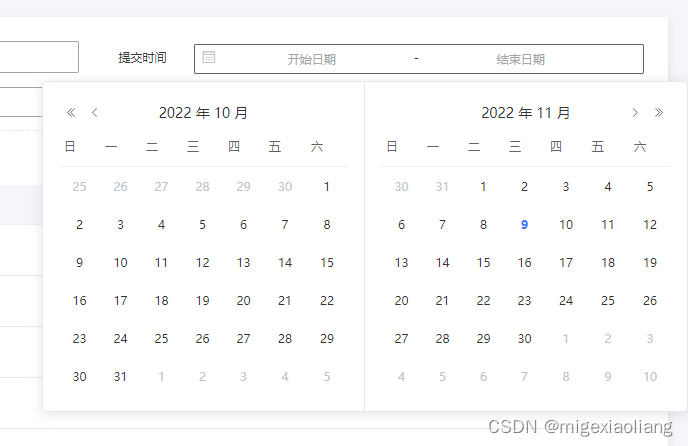Select October 18 in the left calendar

pyautogui.click(x=161, y=301)
